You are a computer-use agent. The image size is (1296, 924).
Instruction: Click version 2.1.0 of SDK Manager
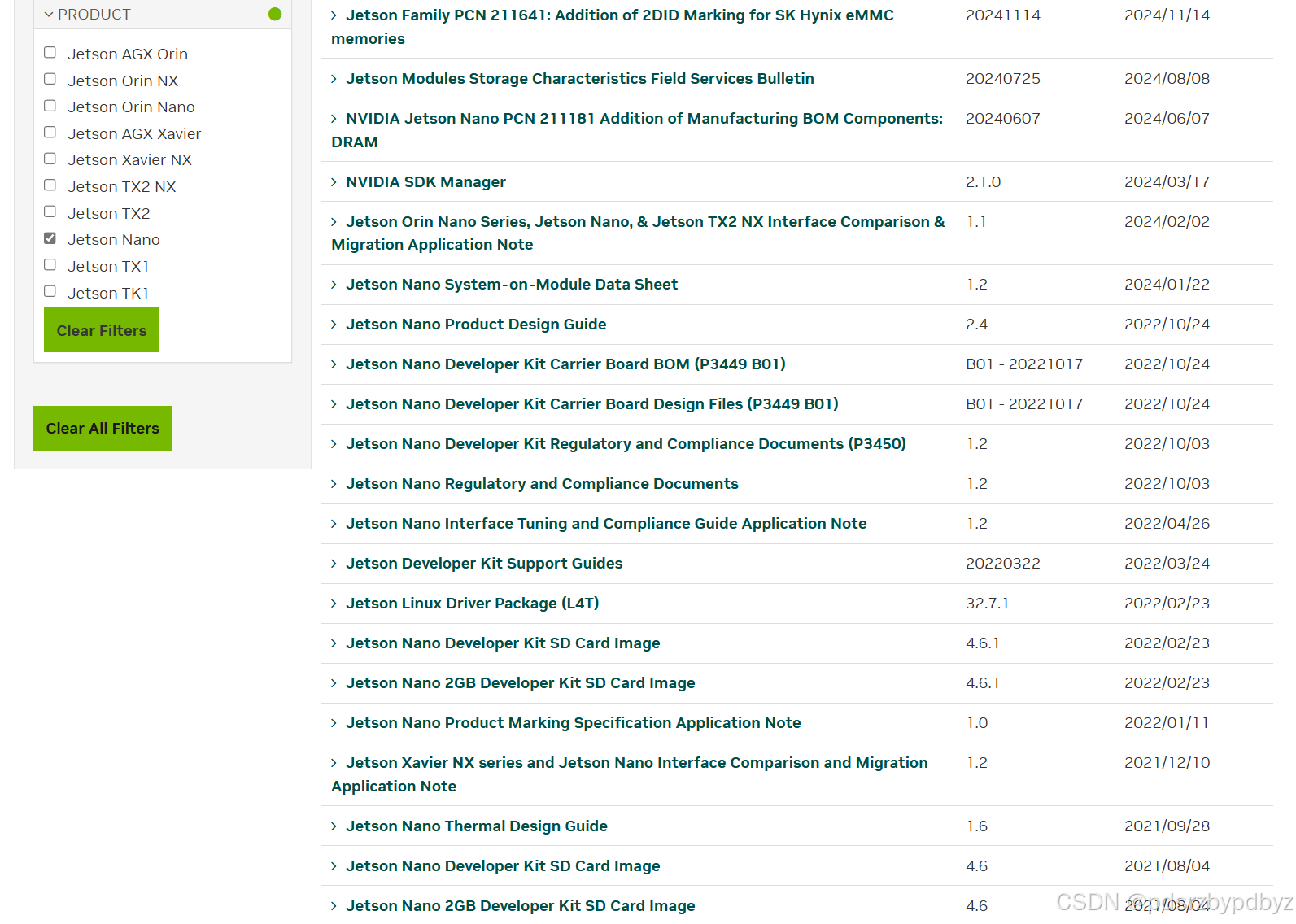[983, 181]
